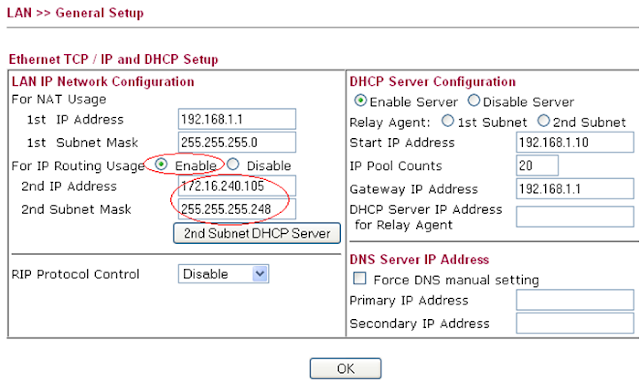Click the 2nd Subnet DHCP Server button
640x383 pixels.
[257, 233]
